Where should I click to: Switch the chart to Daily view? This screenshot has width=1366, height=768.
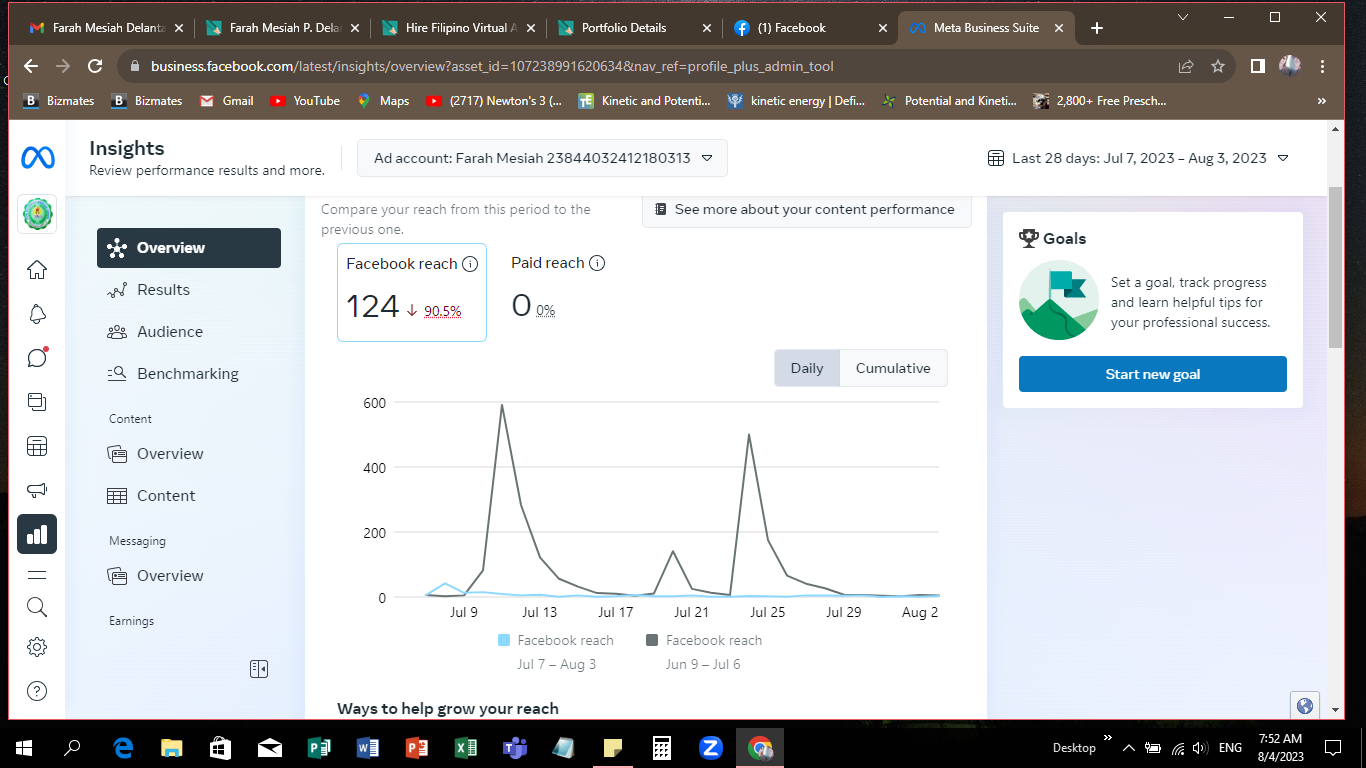[807, 368]
